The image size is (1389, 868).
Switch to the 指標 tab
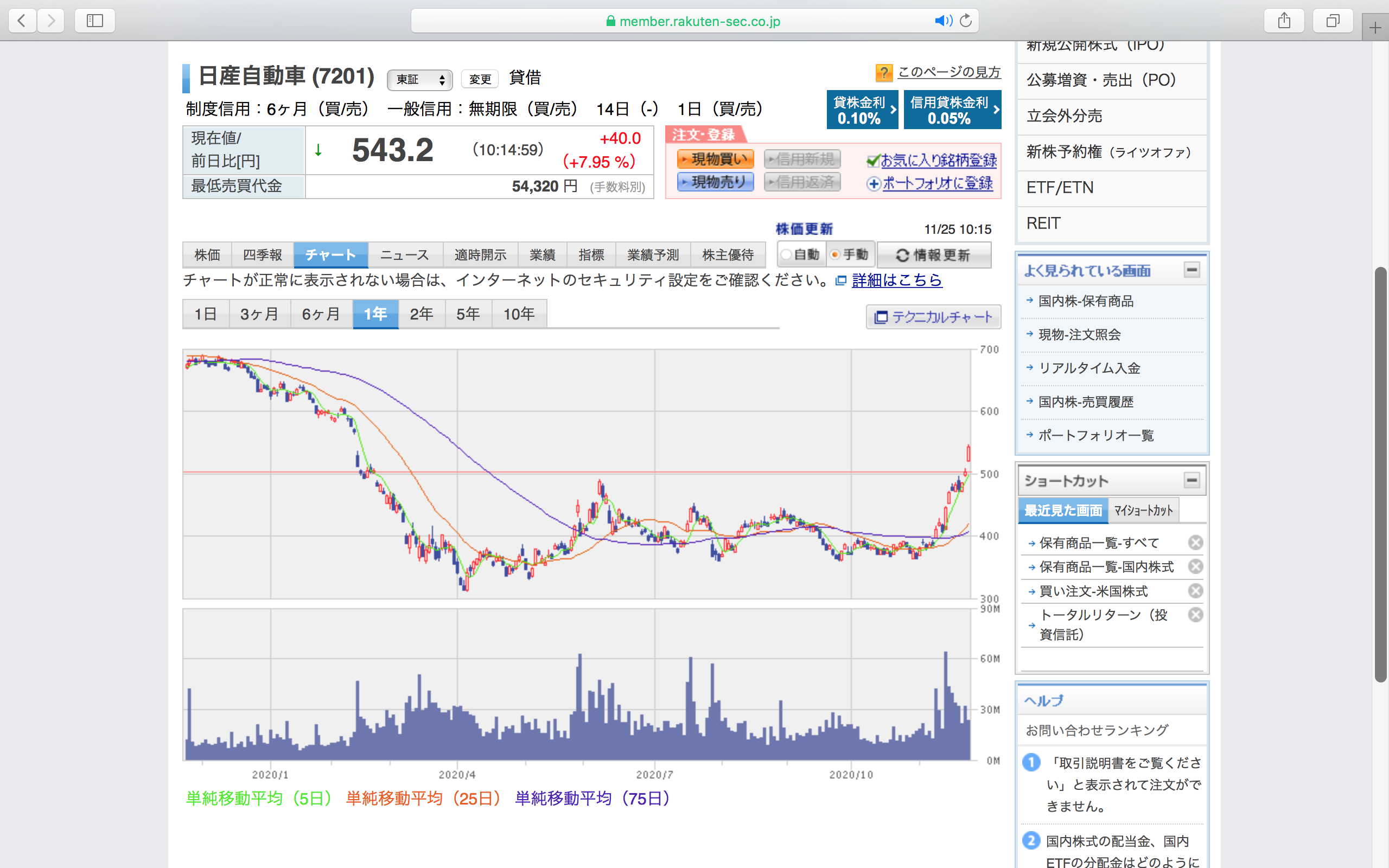click(591, 255)
